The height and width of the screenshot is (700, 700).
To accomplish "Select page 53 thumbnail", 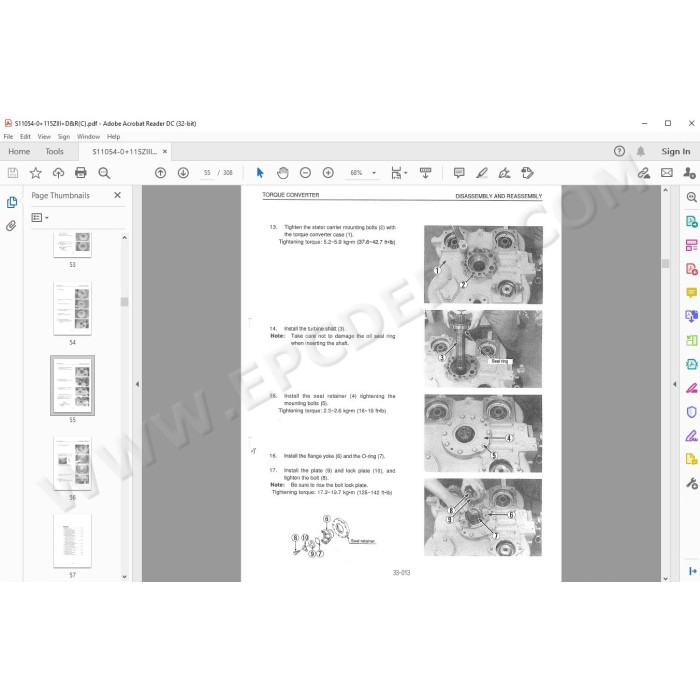I will click(x=72, y=245).
